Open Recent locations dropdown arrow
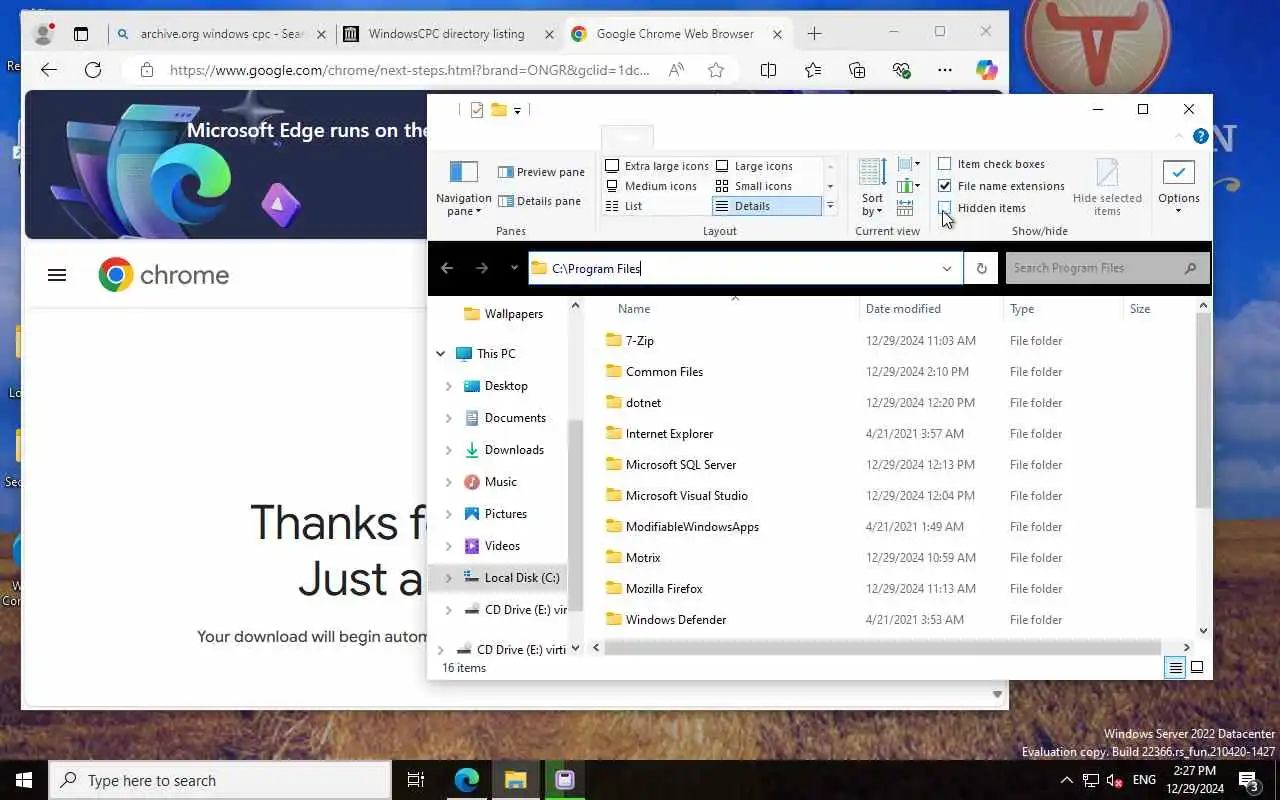1280x800 pixels. coord(514,268)
